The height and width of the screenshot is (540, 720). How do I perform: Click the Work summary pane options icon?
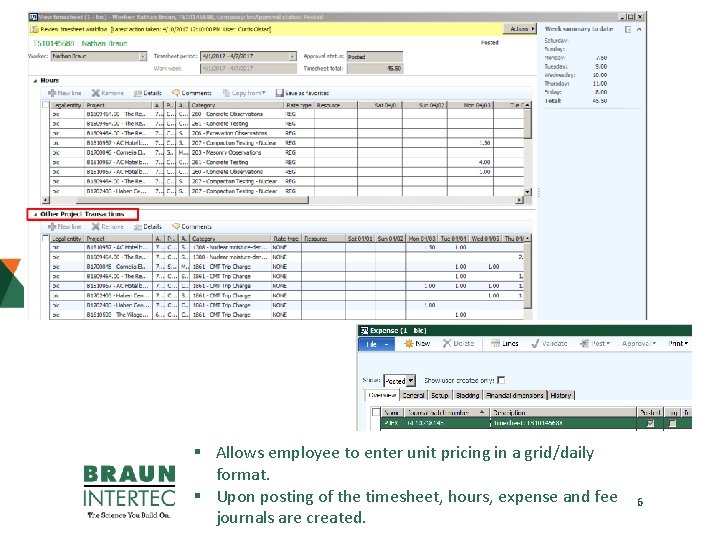pyautogui.click(x=628, y=29)
